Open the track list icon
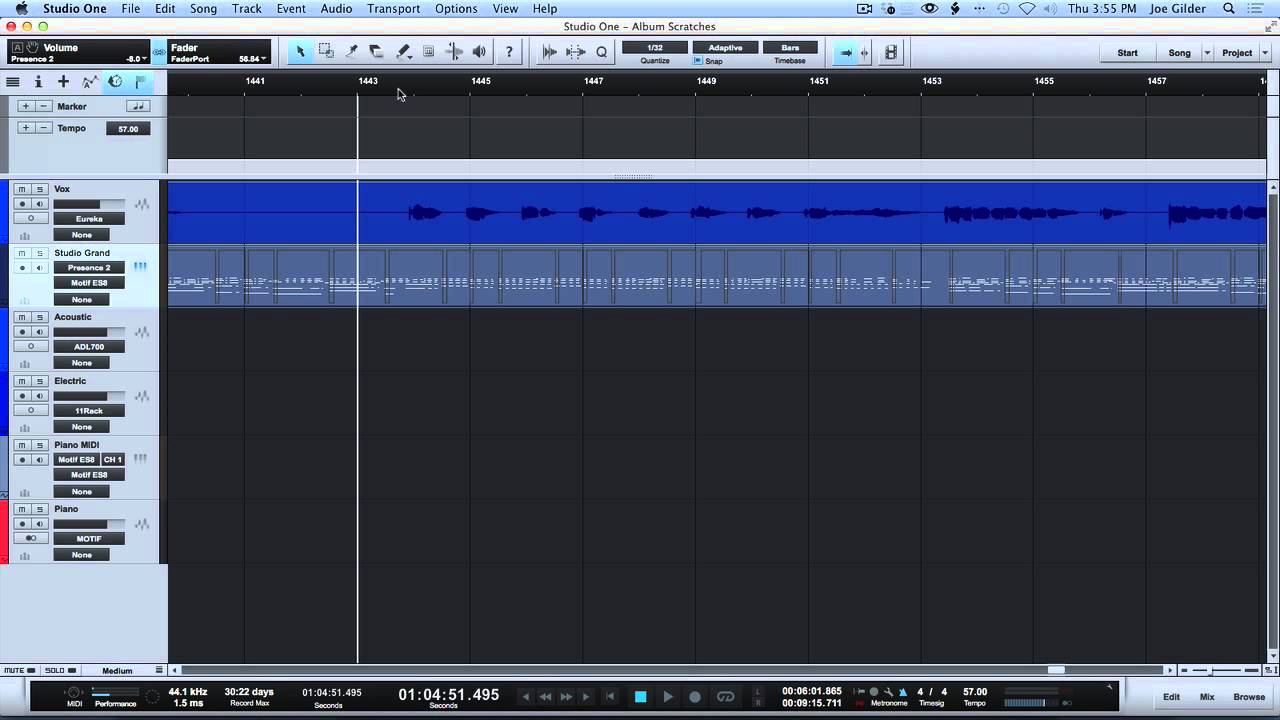Screen dimensions: 1280x720 13,82
